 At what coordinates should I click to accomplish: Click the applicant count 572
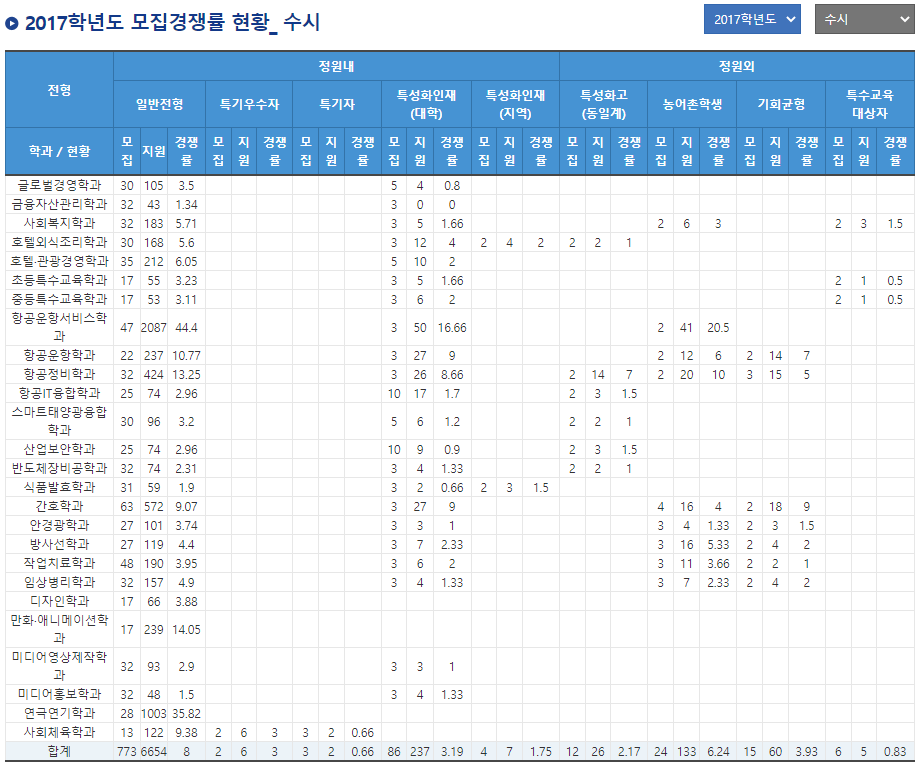pyautogui.click(x=154, y=507)
